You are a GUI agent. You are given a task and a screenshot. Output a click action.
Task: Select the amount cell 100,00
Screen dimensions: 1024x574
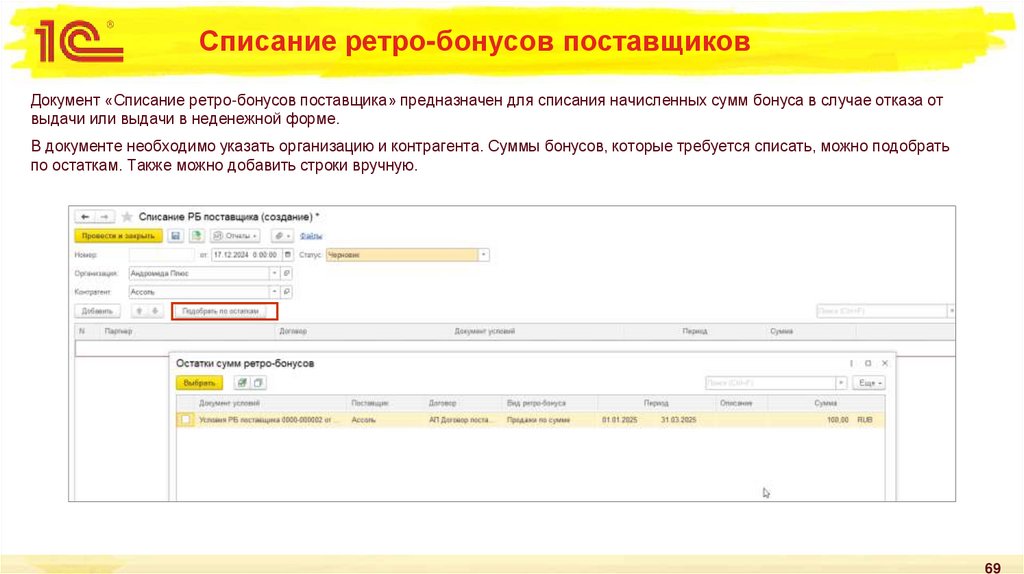pos(837,420)
